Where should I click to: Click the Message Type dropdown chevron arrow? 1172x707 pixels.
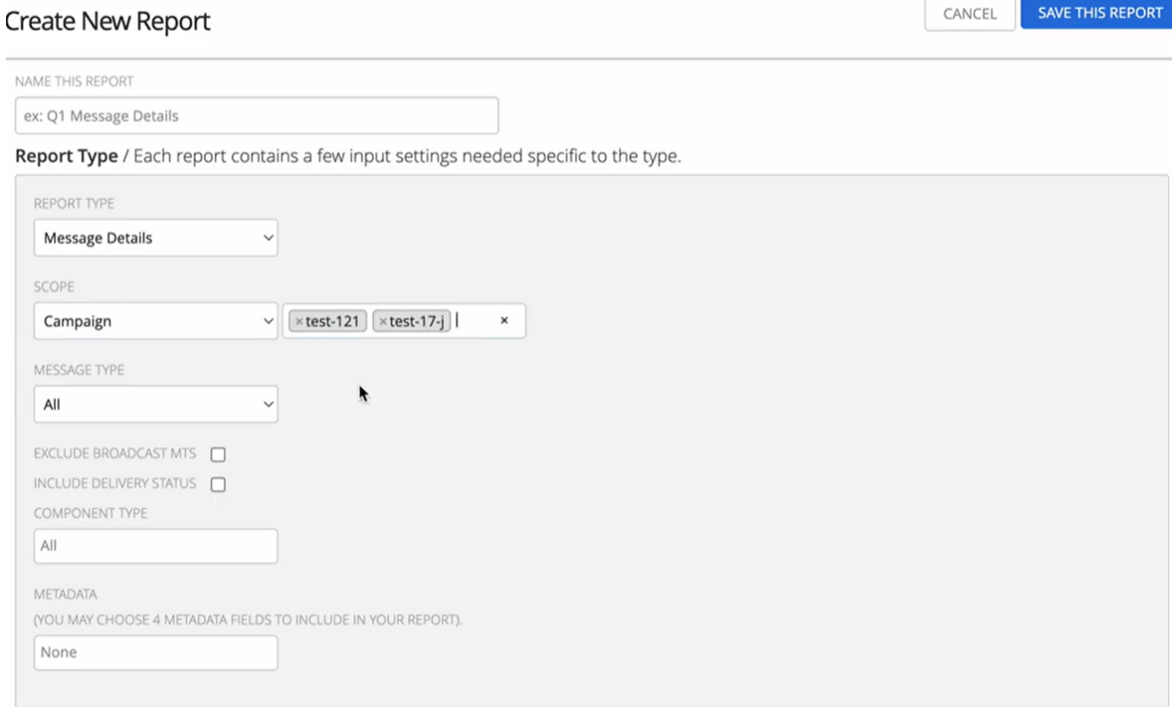[267, 405]
